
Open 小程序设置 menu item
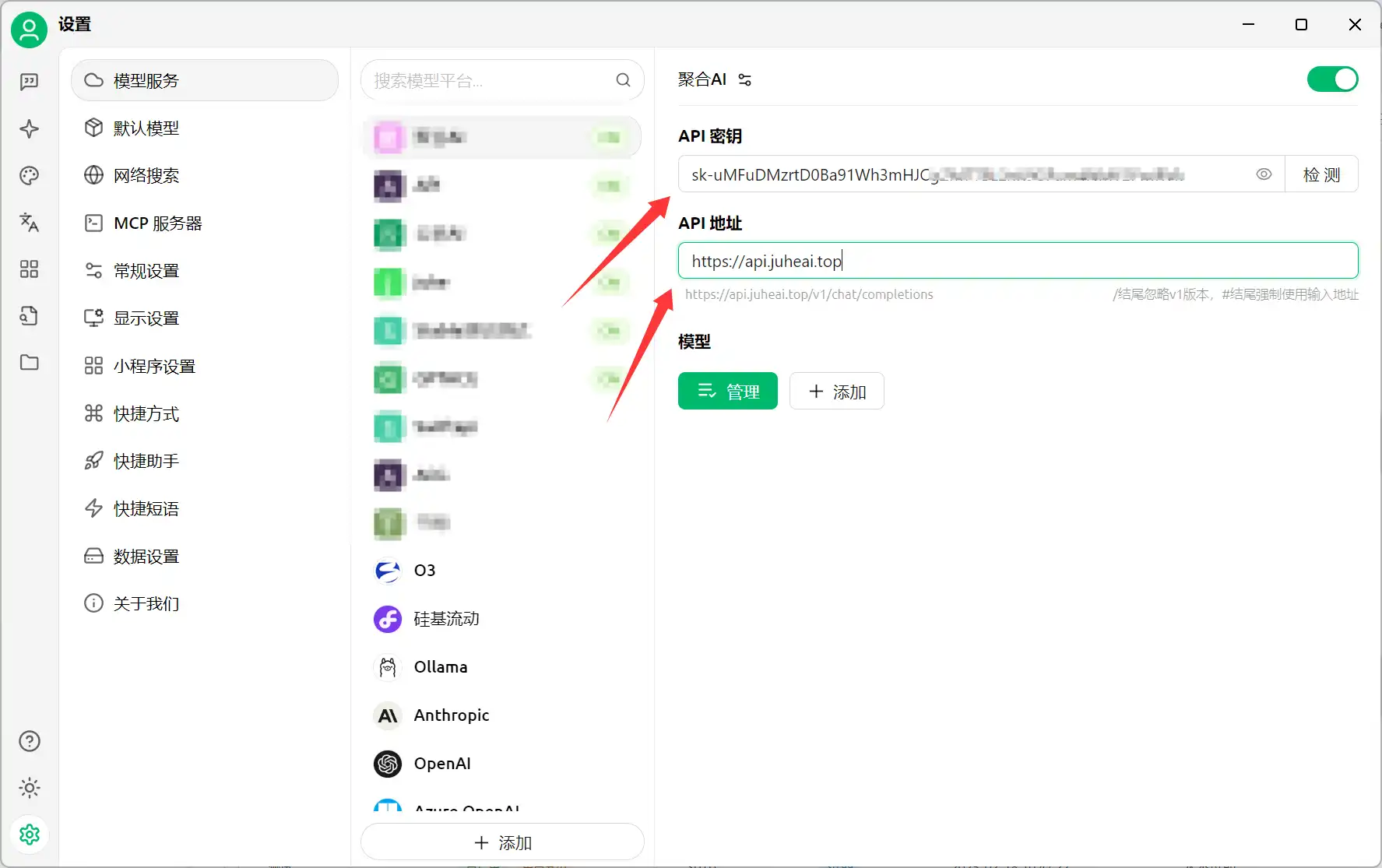(205, 366)
